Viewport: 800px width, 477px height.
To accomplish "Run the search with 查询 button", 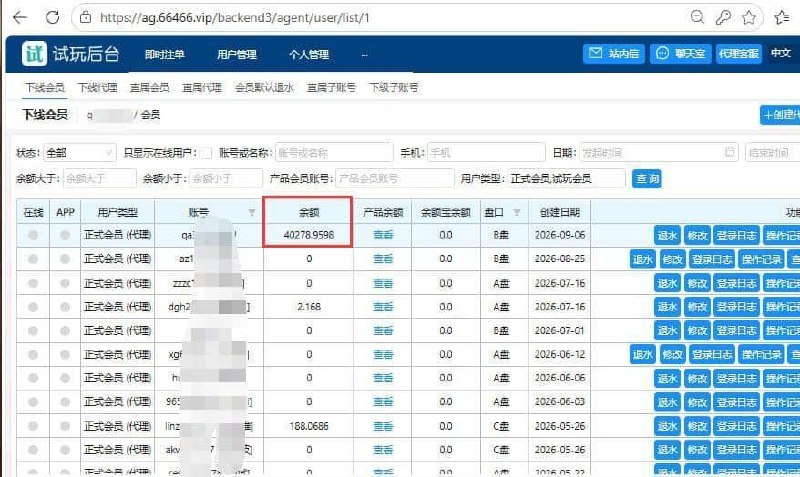I will 646,179.
